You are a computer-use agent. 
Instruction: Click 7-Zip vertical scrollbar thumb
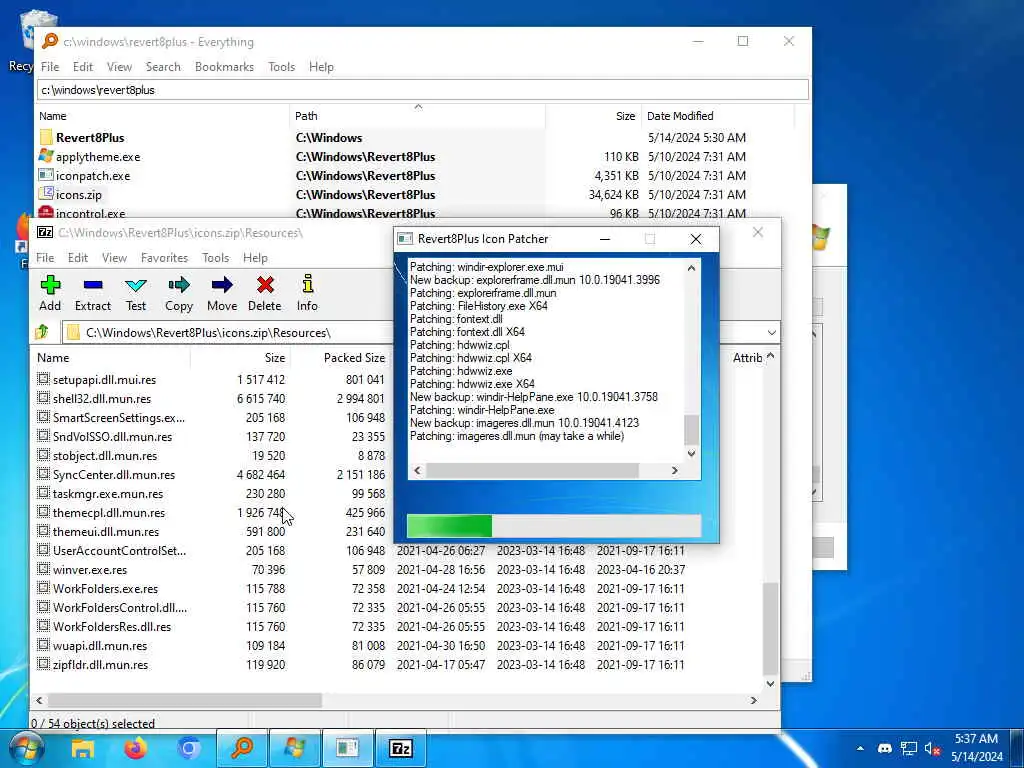[x=771, y=628]
